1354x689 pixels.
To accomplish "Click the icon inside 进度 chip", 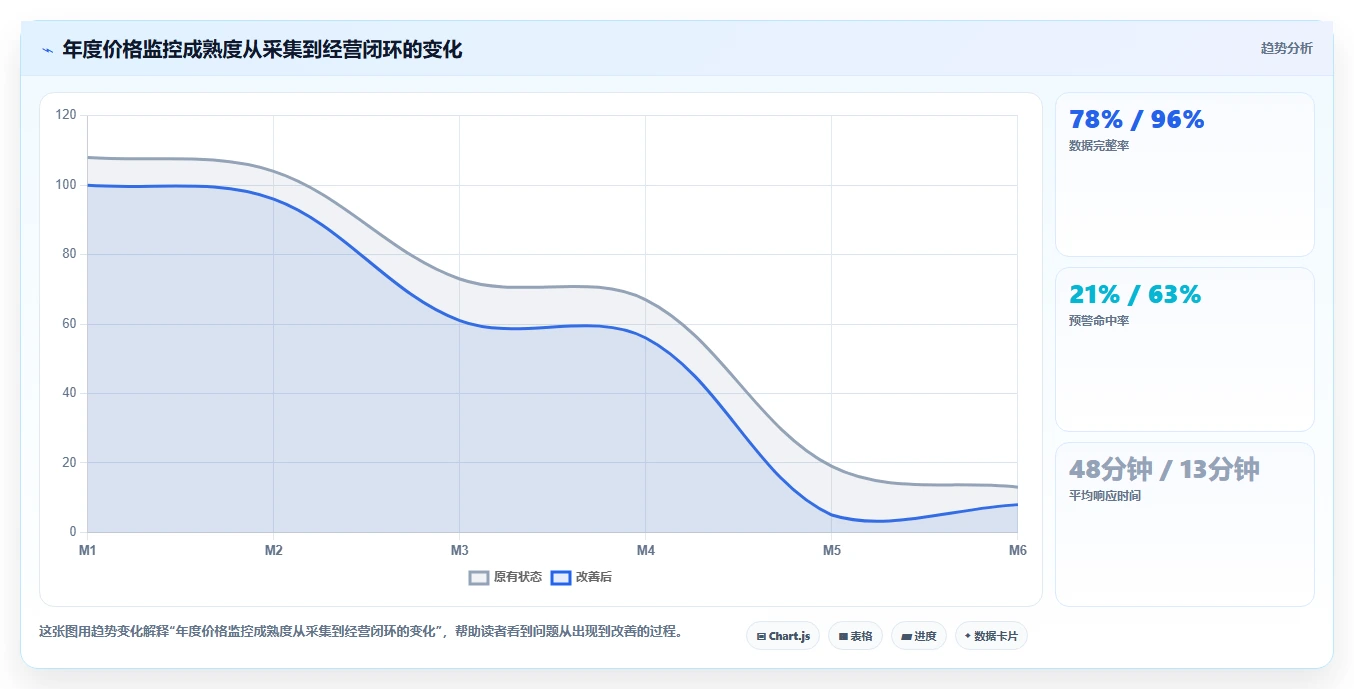I will [906, 636].
